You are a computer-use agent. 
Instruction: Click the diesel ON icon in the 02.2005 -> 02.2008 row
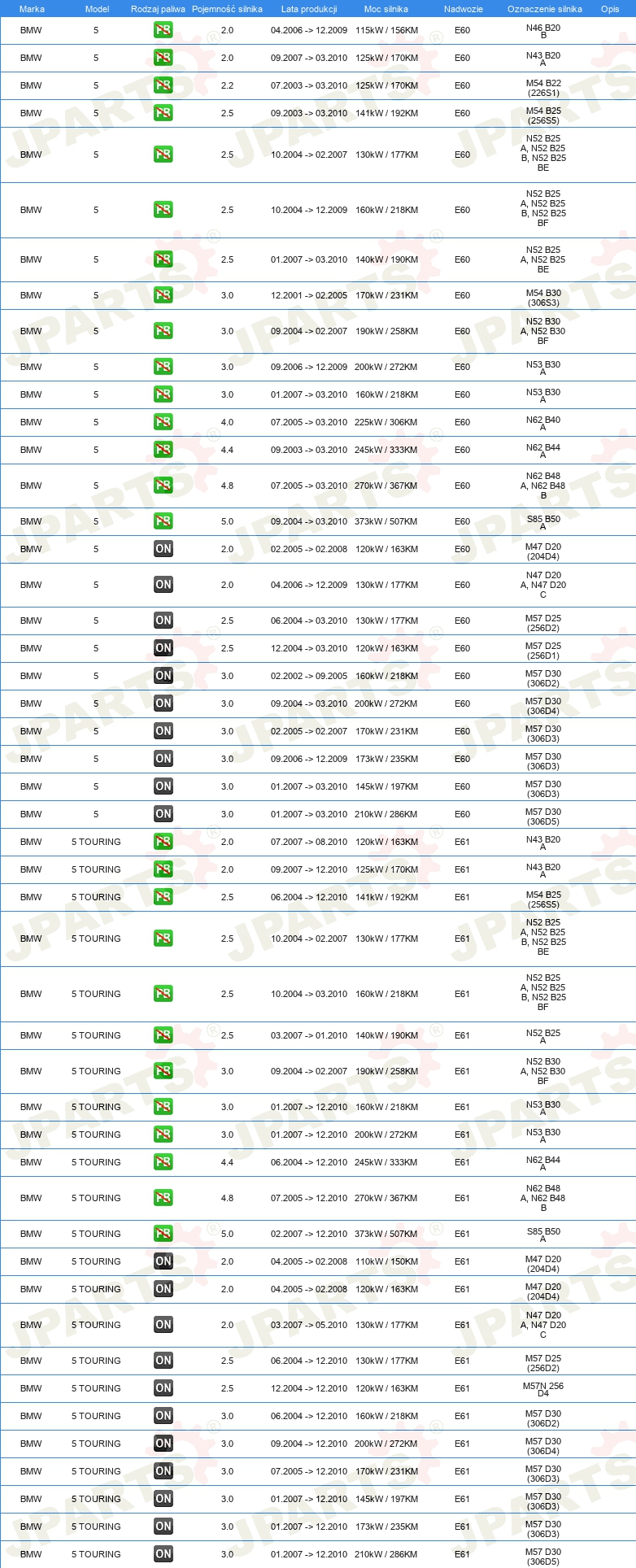point(163,549)
